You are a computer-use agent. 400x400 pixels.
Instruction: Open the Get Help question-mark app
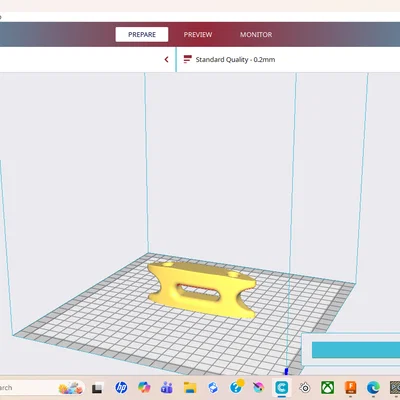tap(237, 387)
